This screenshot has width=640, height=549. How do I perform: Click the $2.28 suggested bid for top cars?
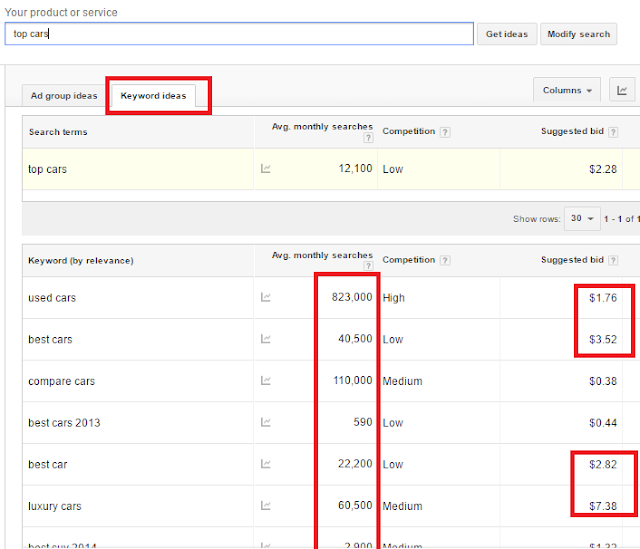(603, 169)
